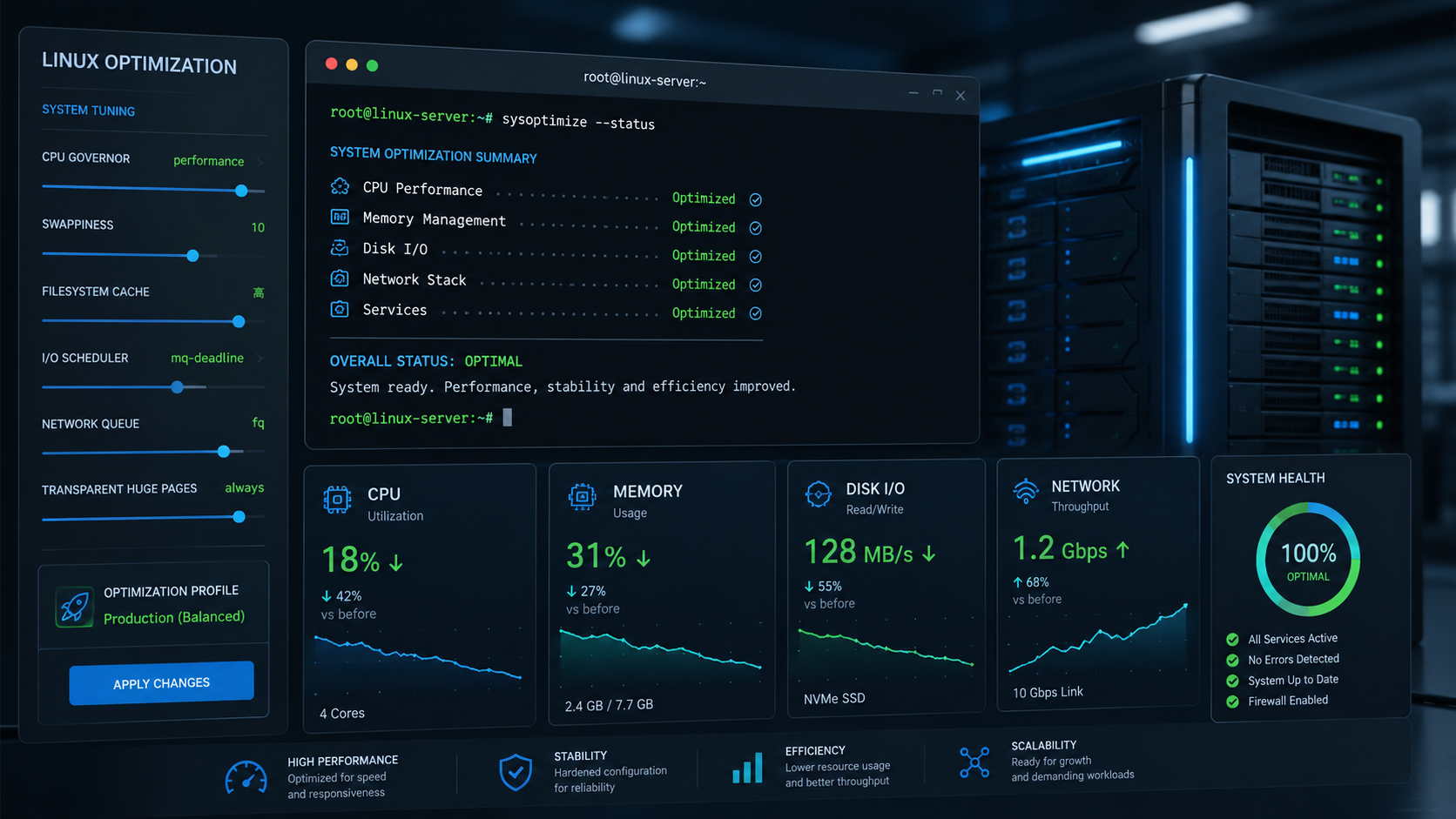This screenshot has height=819, width=1456.
Task: Toggle the No Errors Detected check
Action: point(1232,661)
